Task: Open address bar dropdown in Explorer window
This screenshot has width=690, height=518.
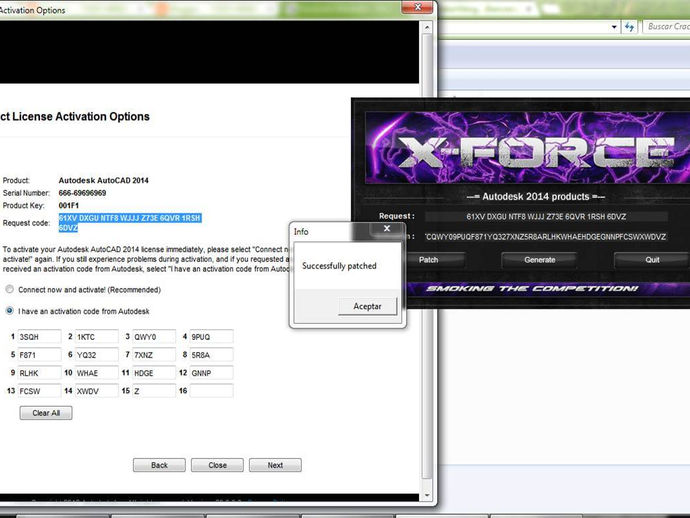Action: click(x=614, y=27)
